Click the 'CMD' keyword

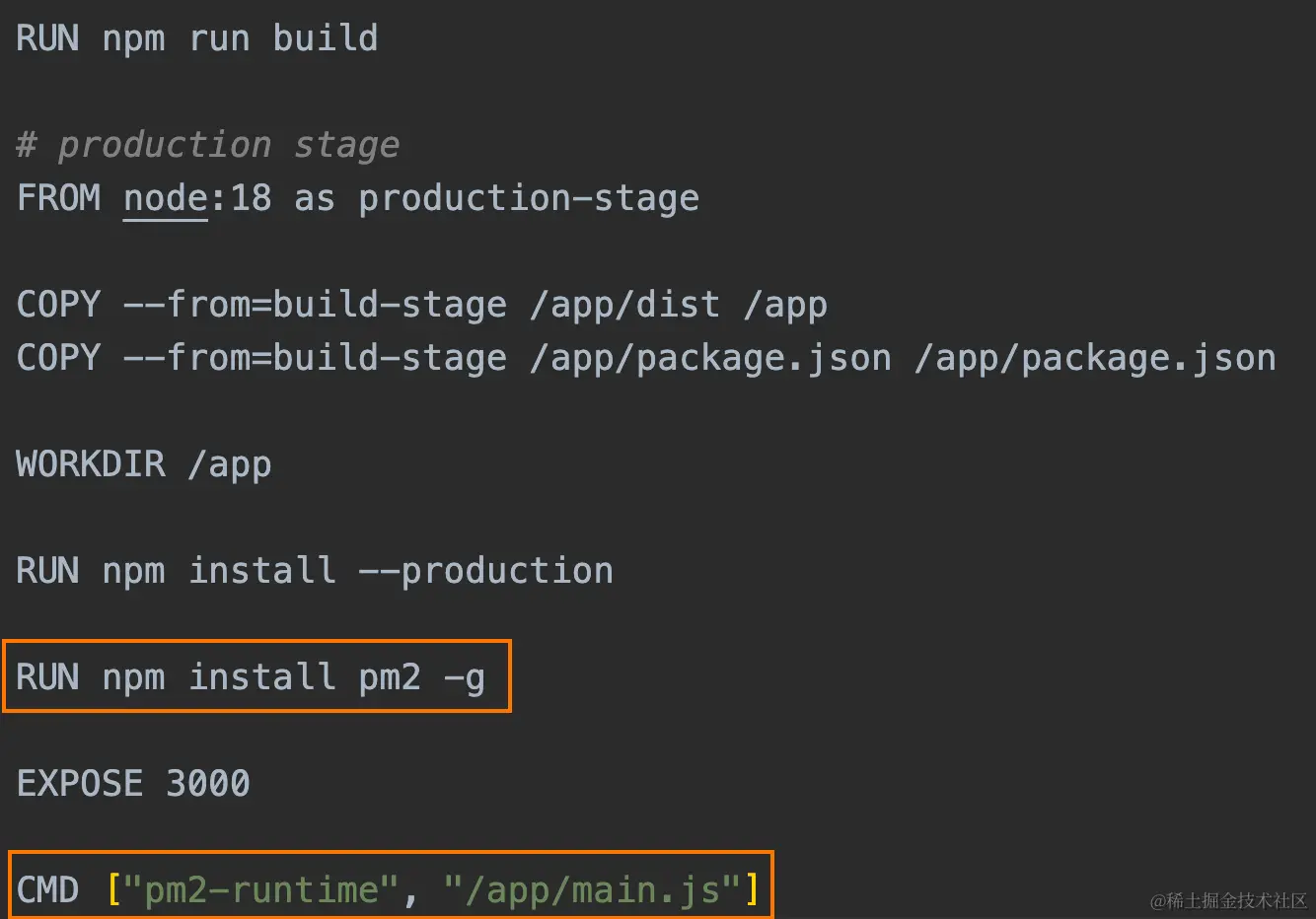[x=47, y=890]
